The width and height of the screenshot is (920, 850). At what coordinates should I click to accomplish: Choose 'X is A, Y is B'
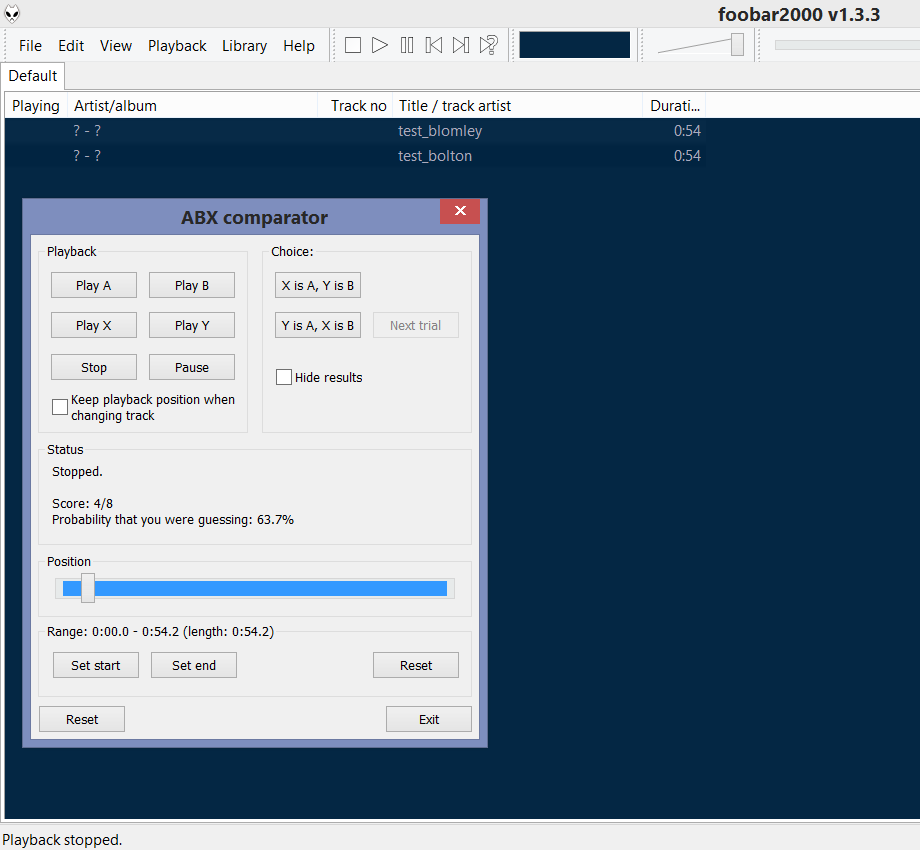tap(318, 285)
